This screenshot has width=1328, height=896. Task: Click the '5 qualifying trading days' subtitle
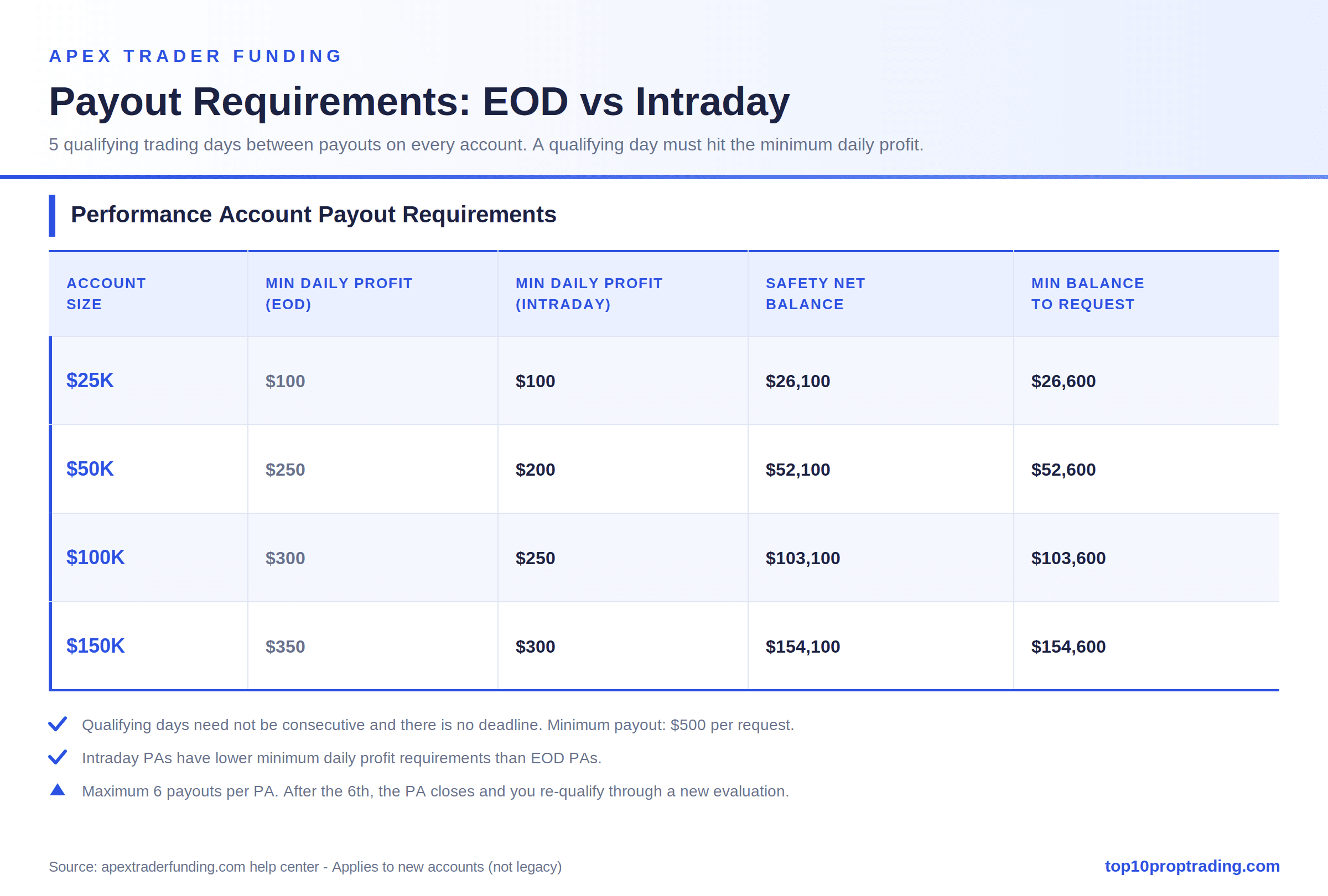(486, 144)
